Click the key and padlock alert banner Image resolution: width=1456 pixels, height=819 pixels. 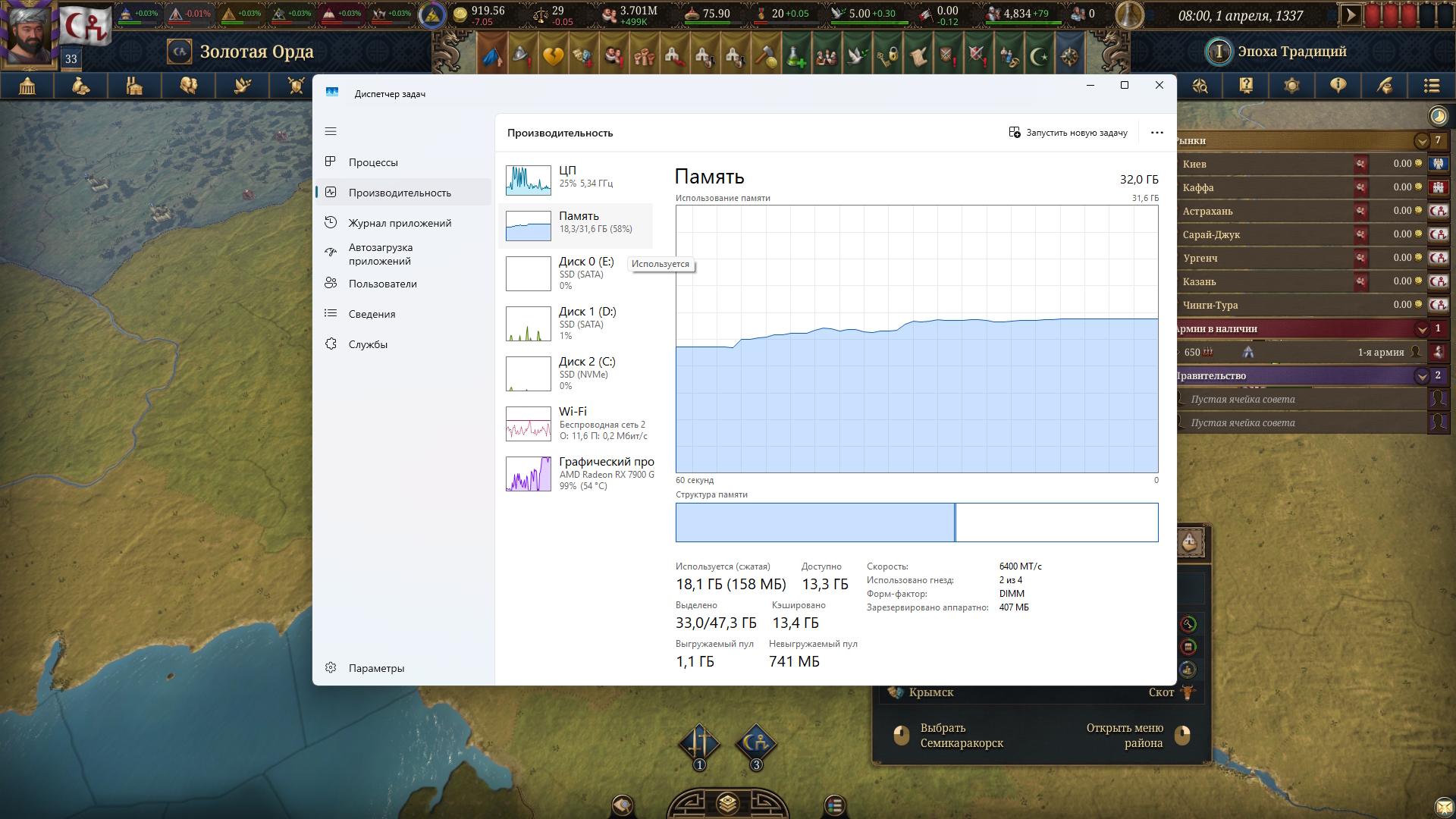point(887,54)
